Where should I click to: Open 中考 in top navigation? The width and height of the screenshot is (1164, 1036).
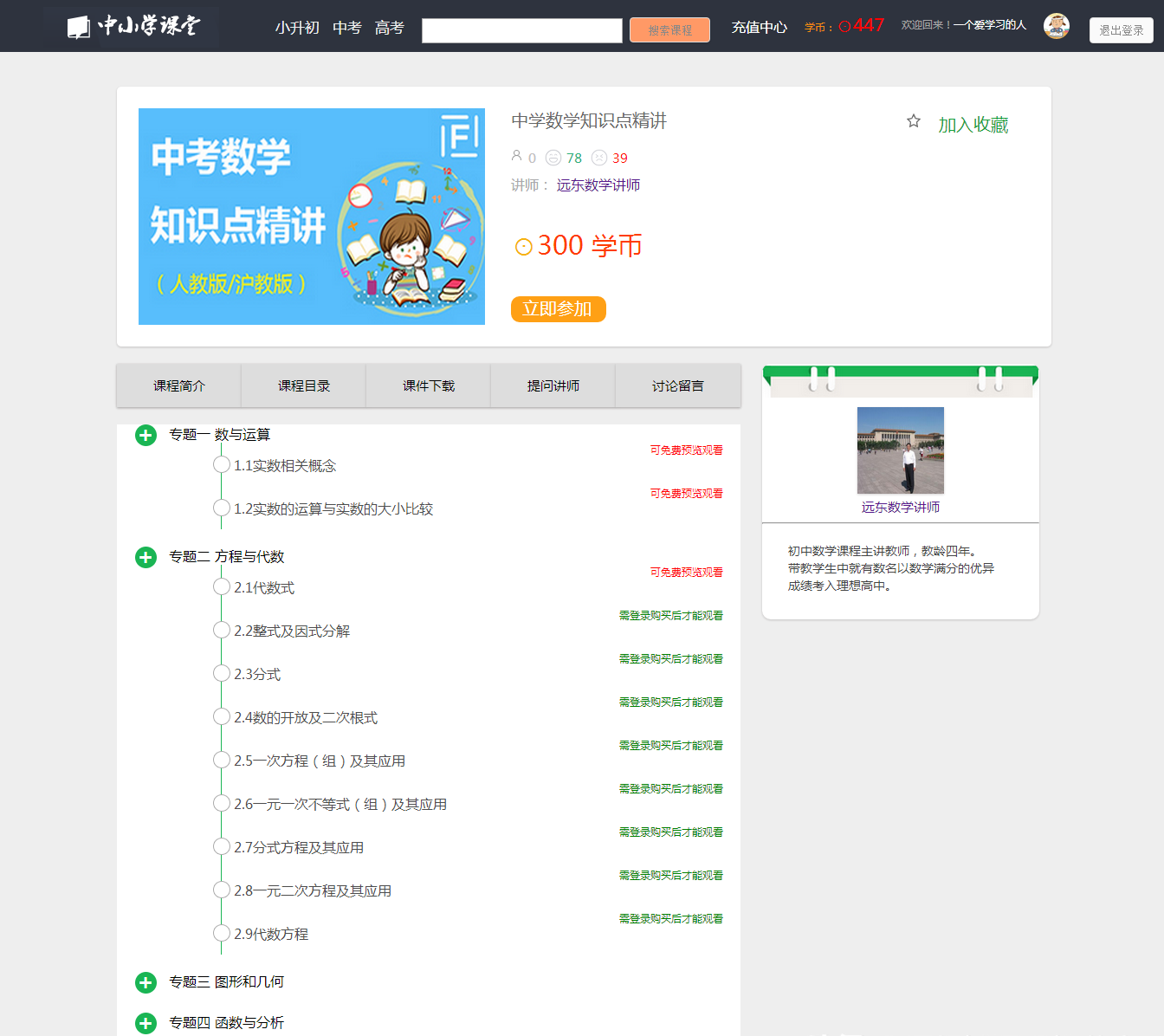347,28
